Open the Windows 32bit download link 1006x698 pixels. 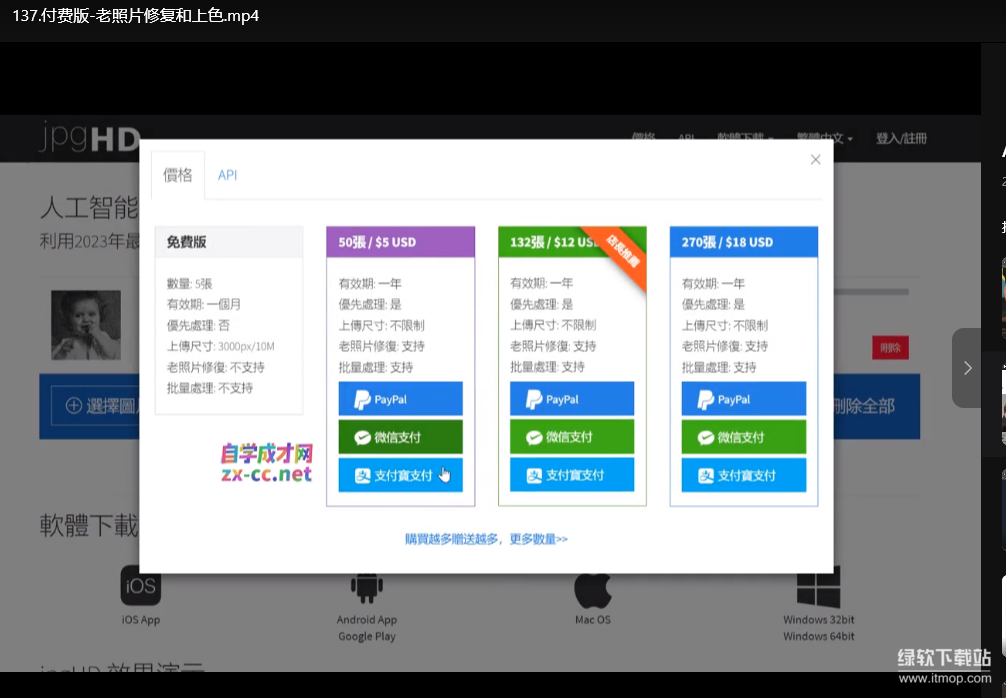(819, 620)
